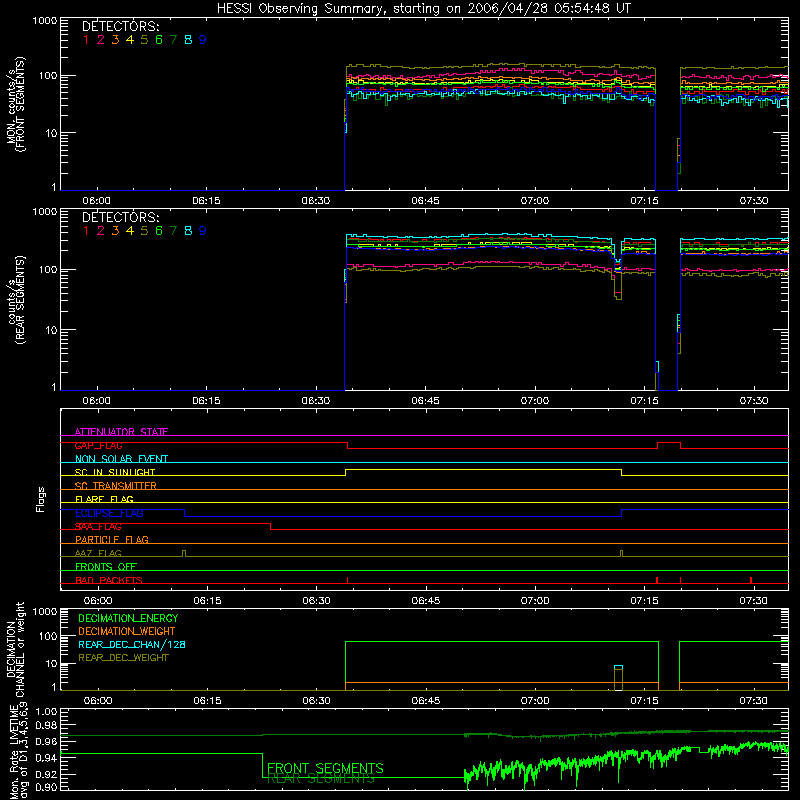Viewport: 800px width, 800px height.
Task: Click detector number 9 in the rear segments legend
Action: pos(203,231)
